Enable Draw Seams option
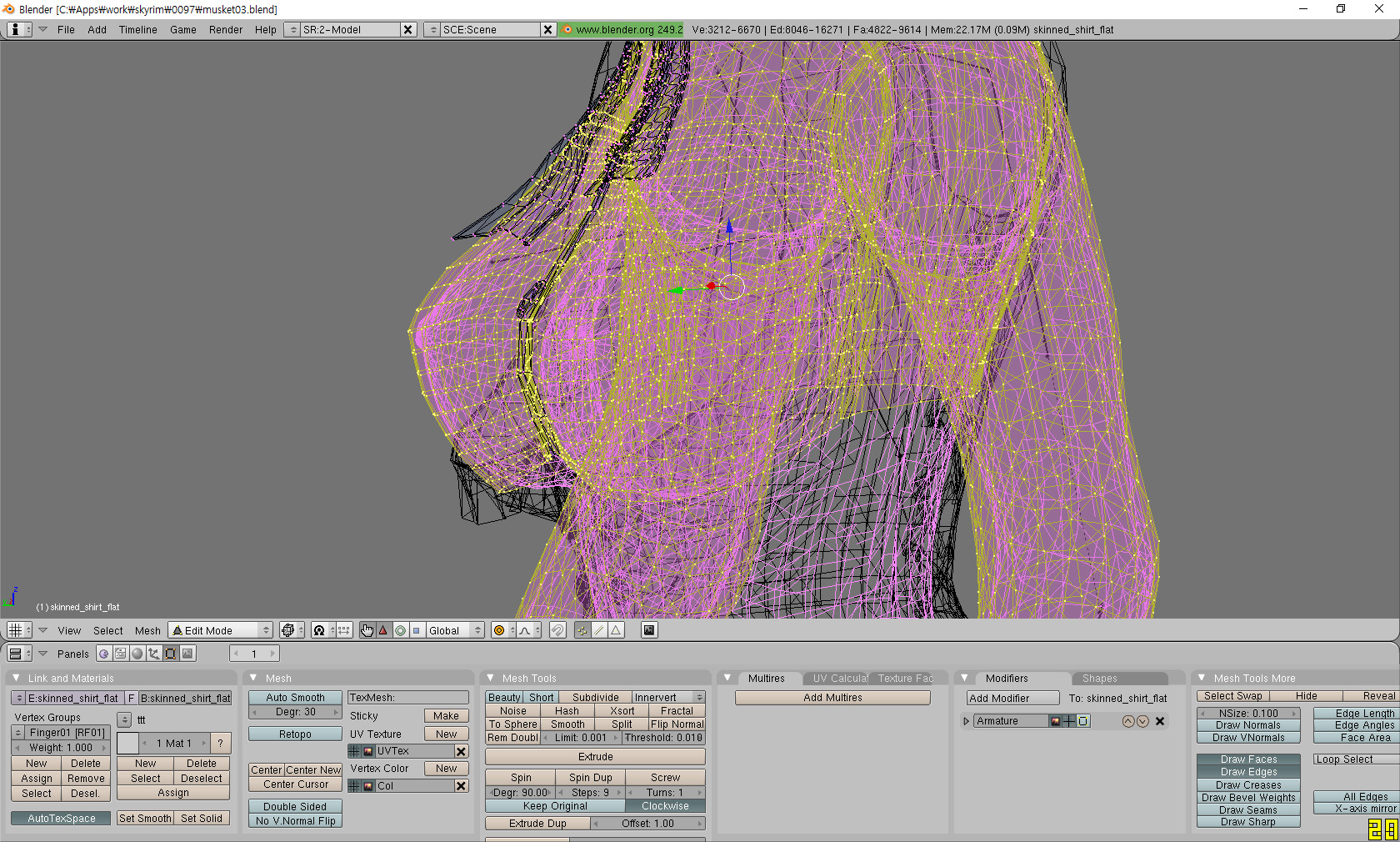Screen dimensions: 1400x842 [1248, 810]
